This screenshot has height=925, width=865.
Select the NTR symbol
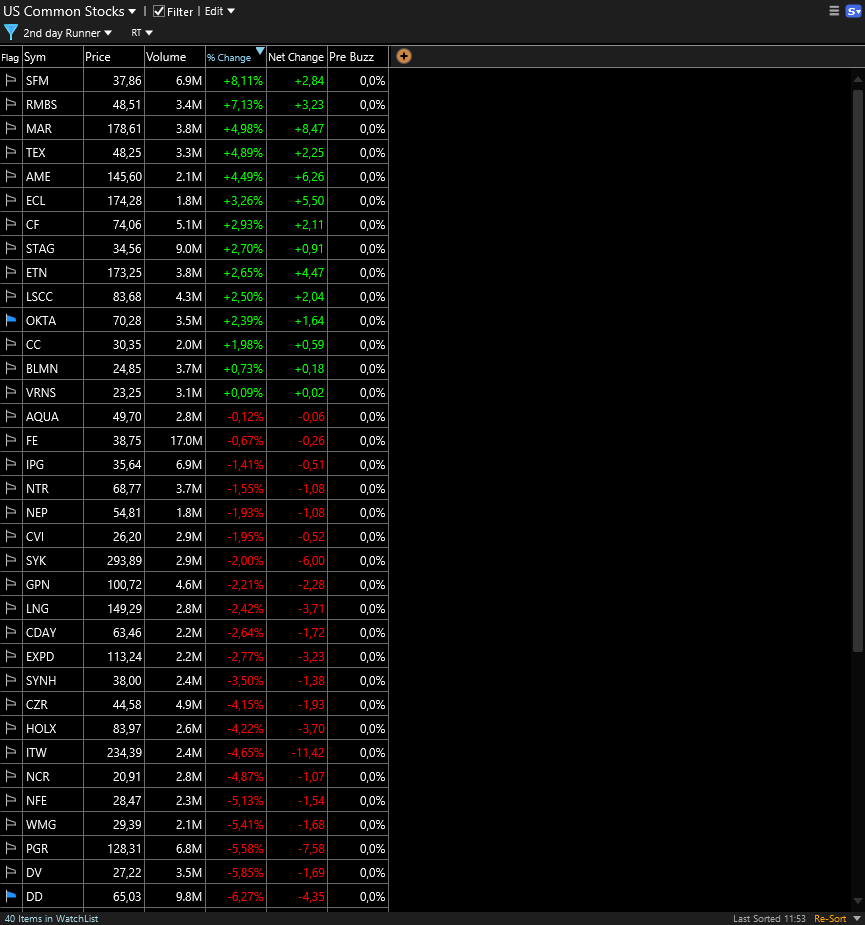[x=37, y=488]
